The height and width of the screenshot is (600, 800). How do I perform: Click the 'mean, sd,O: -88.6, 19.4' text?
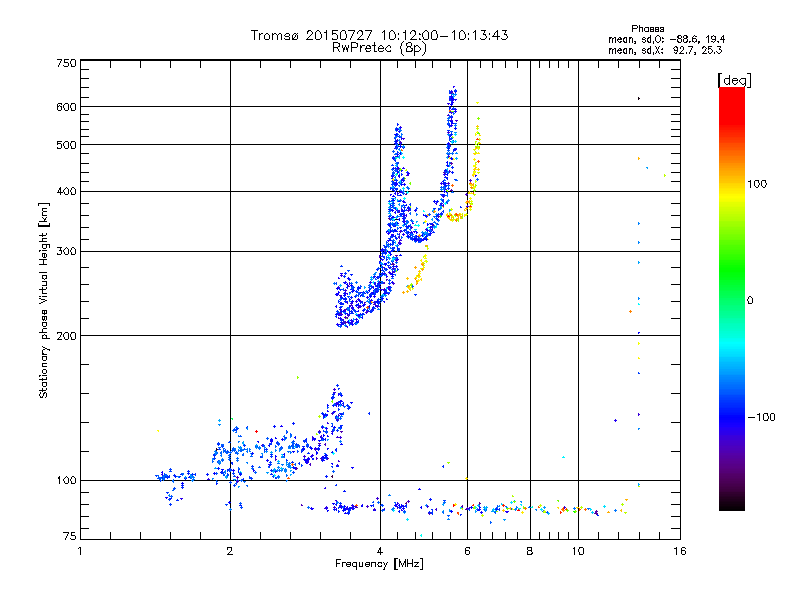(x=666, y=39)
